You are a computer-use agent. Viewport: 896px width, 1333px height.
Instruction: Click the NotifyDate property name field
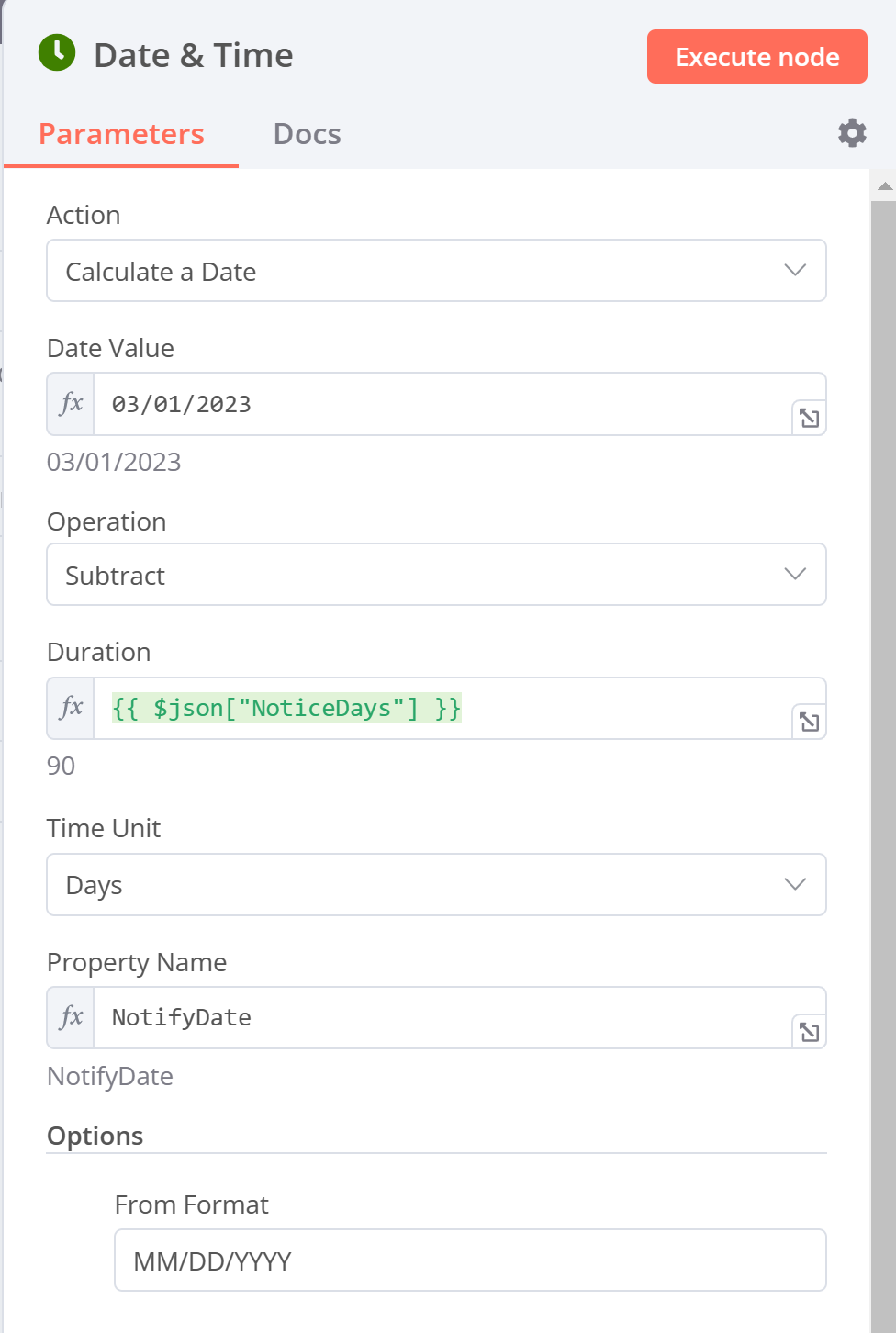441,1017
